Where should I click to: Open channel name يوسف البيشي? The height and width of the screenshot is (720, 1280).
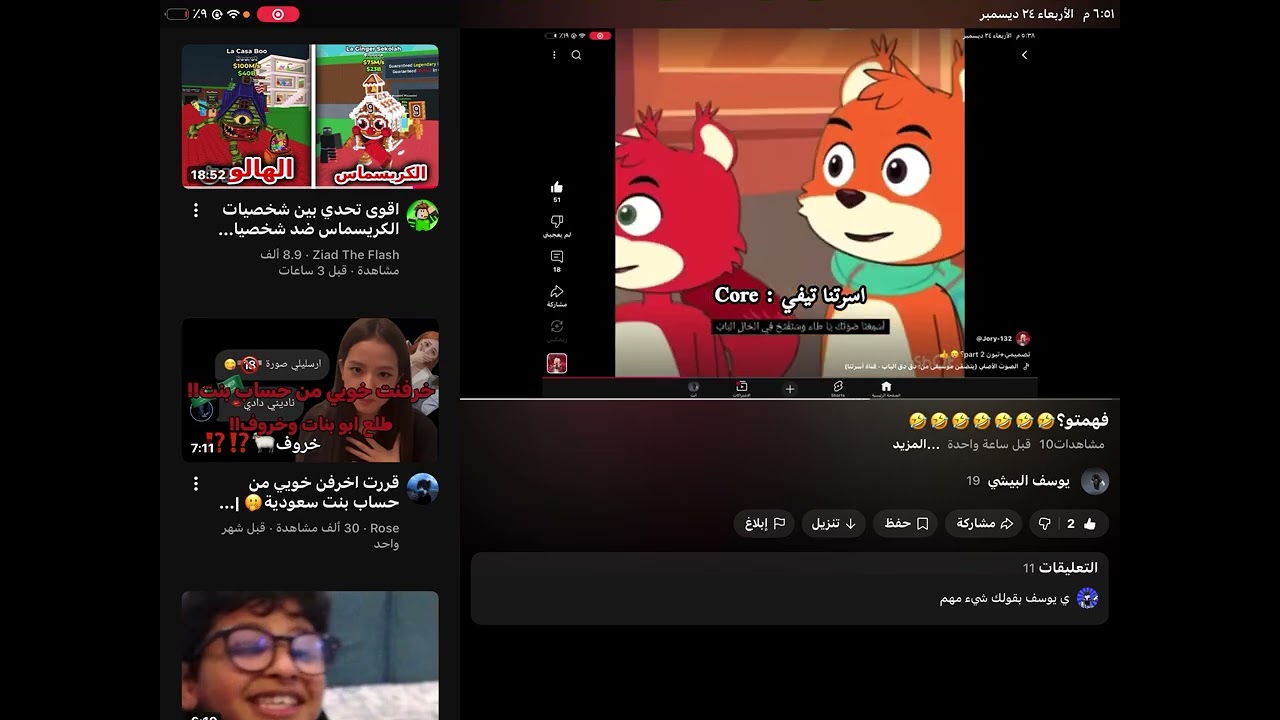(x=1029, y=481)
